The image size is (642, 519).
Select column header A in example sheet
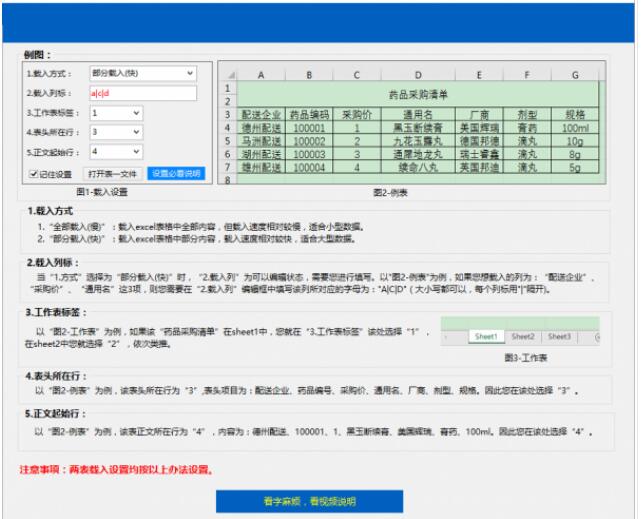261,75
